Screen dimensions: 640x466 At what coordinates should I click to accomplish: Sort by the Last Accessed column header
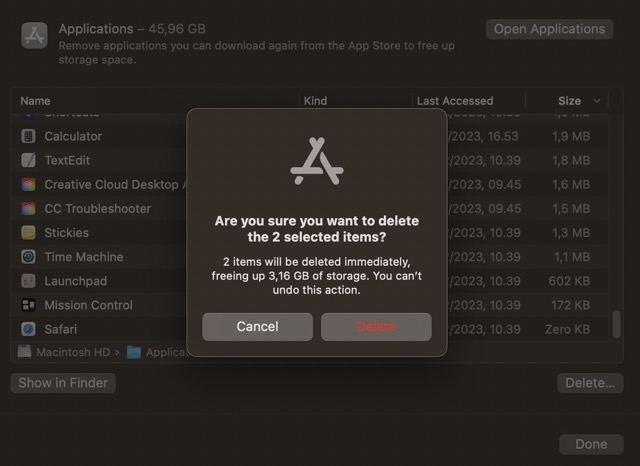click(455, 101)
